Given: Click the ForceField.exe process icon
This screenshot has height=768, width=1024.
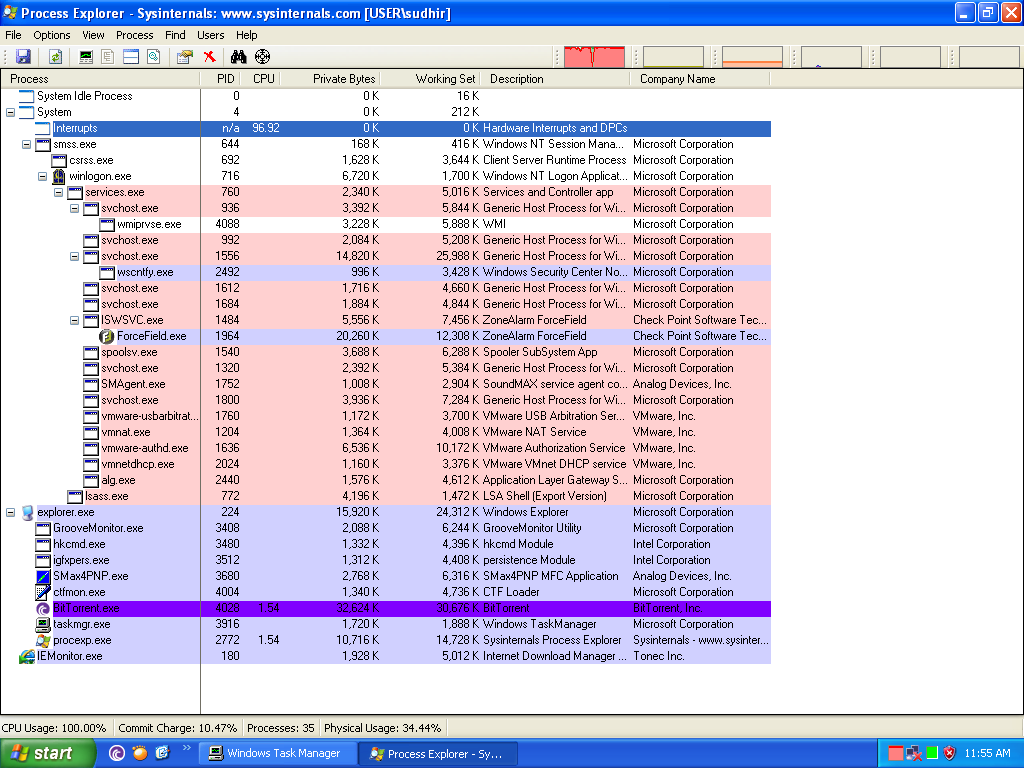Looking at the screenshot, I should (106, 336).
